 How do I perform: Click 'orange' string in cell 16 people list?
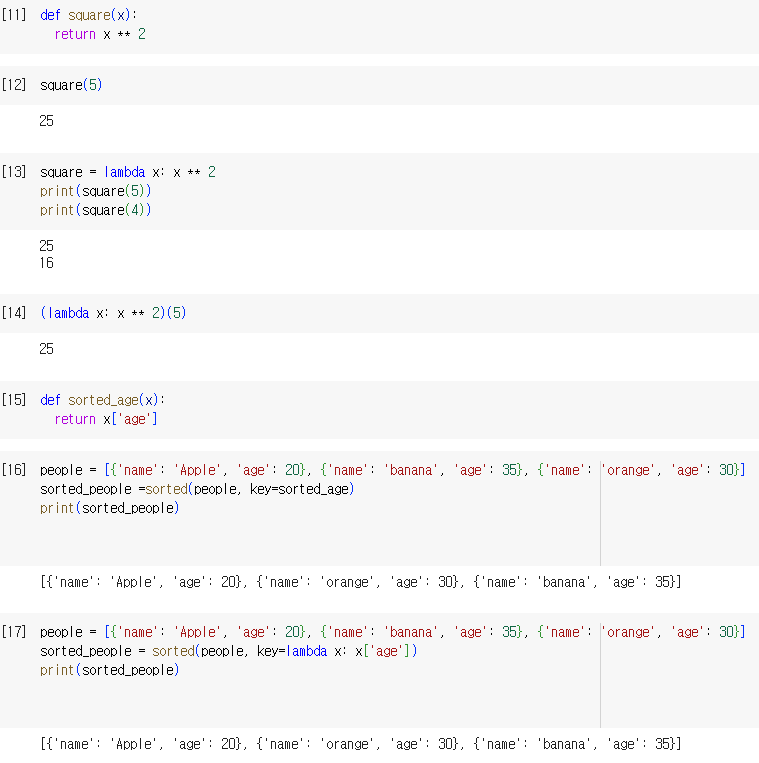tap(629, 470)
